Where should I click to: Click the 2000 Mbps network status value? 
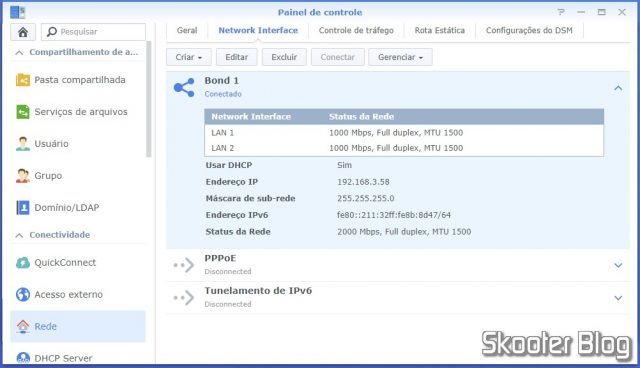click(x=404, y=232)
